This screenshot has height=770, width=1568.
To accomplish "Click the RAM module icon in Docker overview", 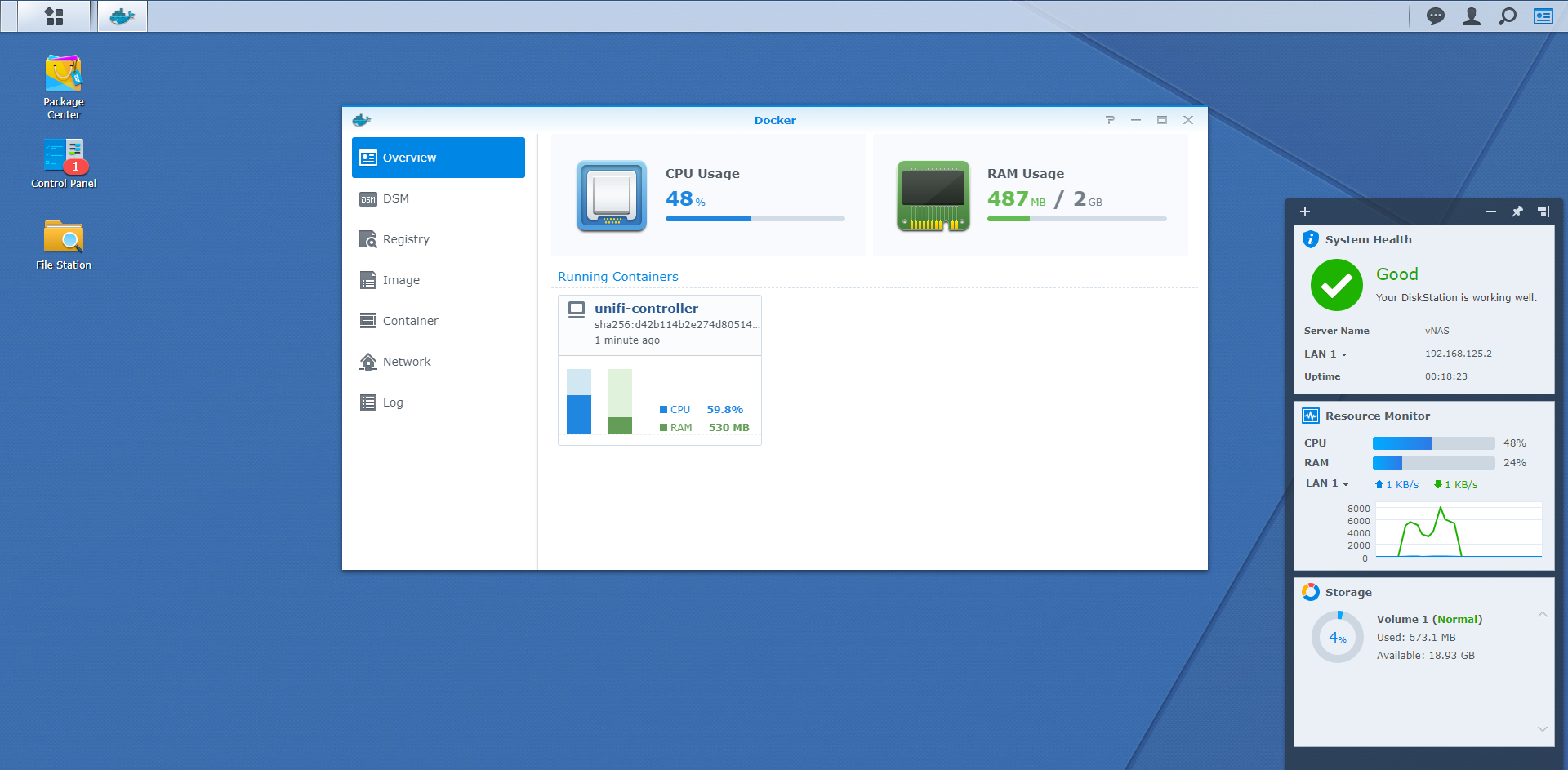I will (x=933, y=196).
